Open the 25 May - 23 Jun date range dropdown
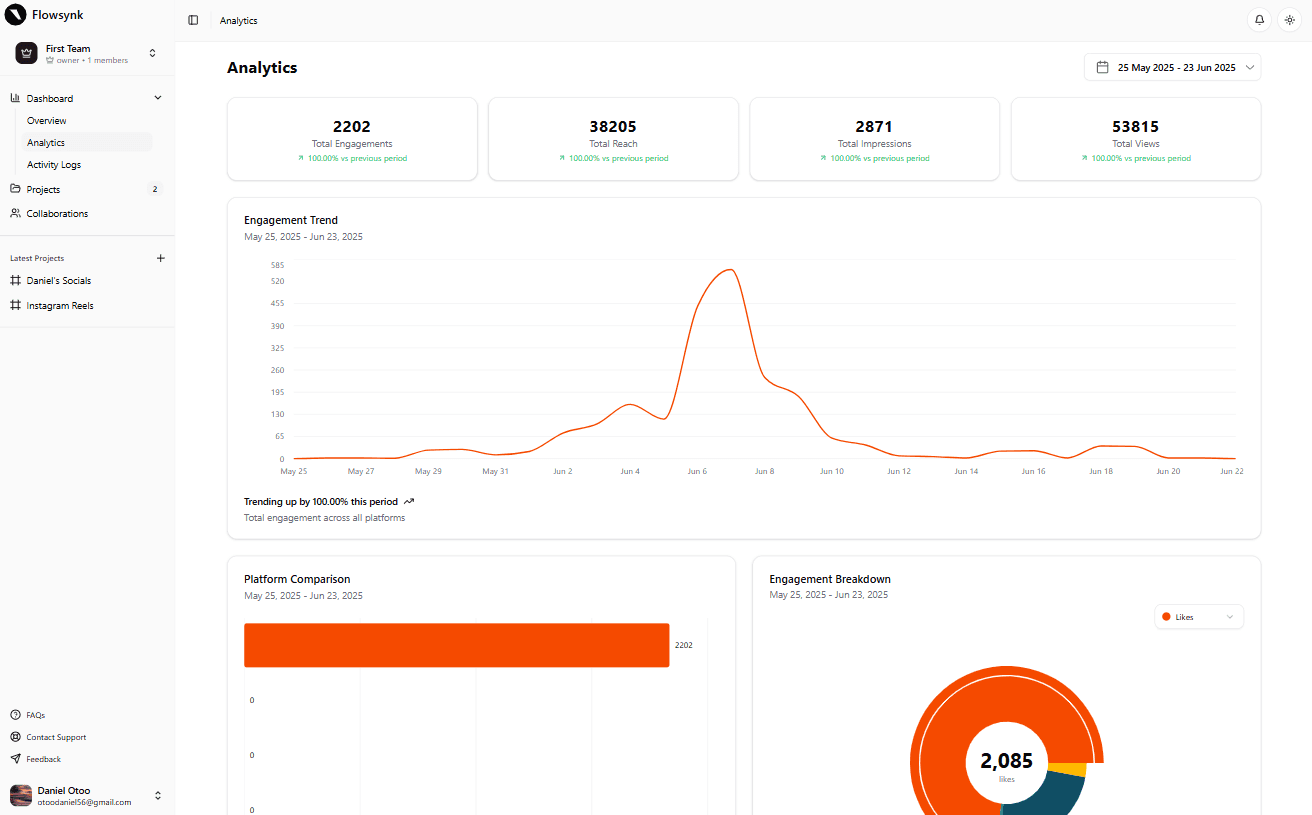The width and height of the screenshot is (1312, 815). pos(1172,67)
